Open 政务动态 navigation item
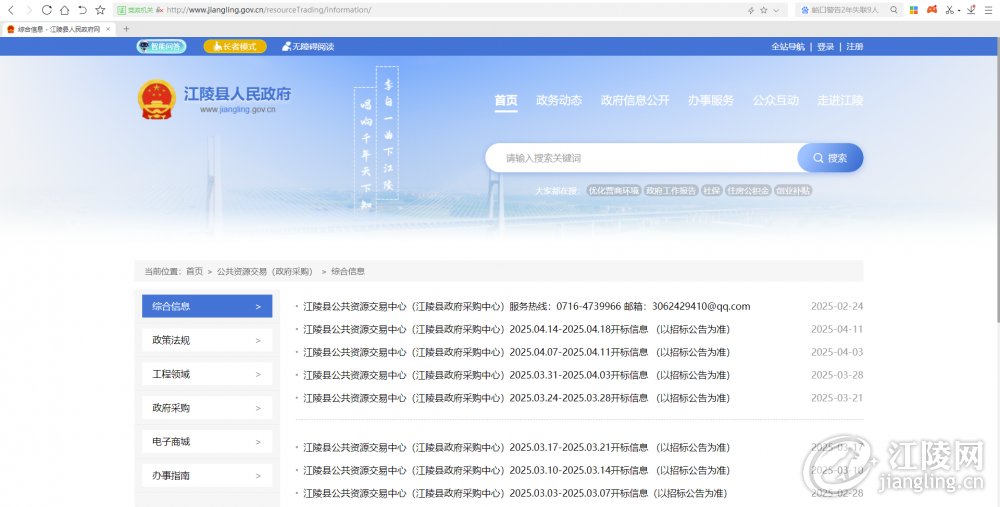Screen dimensions: 1000x507 [559, 100]
